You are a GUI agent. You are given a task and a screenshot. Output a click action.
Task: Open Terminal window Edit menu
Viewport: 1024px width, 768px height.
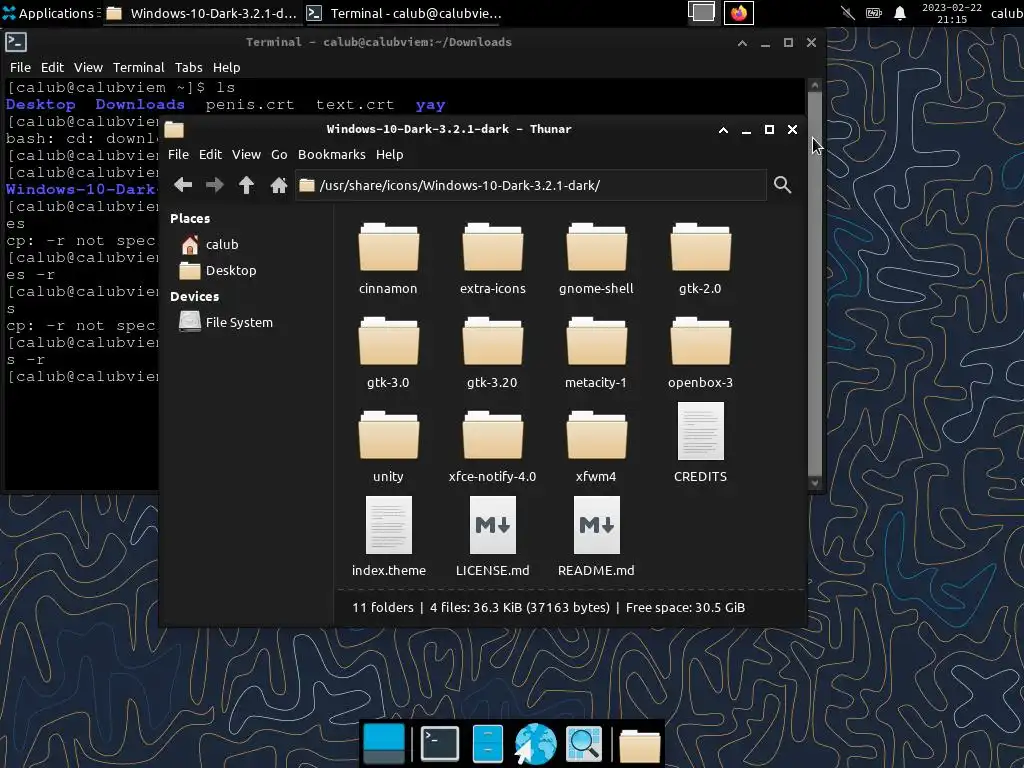click(52, 68)
